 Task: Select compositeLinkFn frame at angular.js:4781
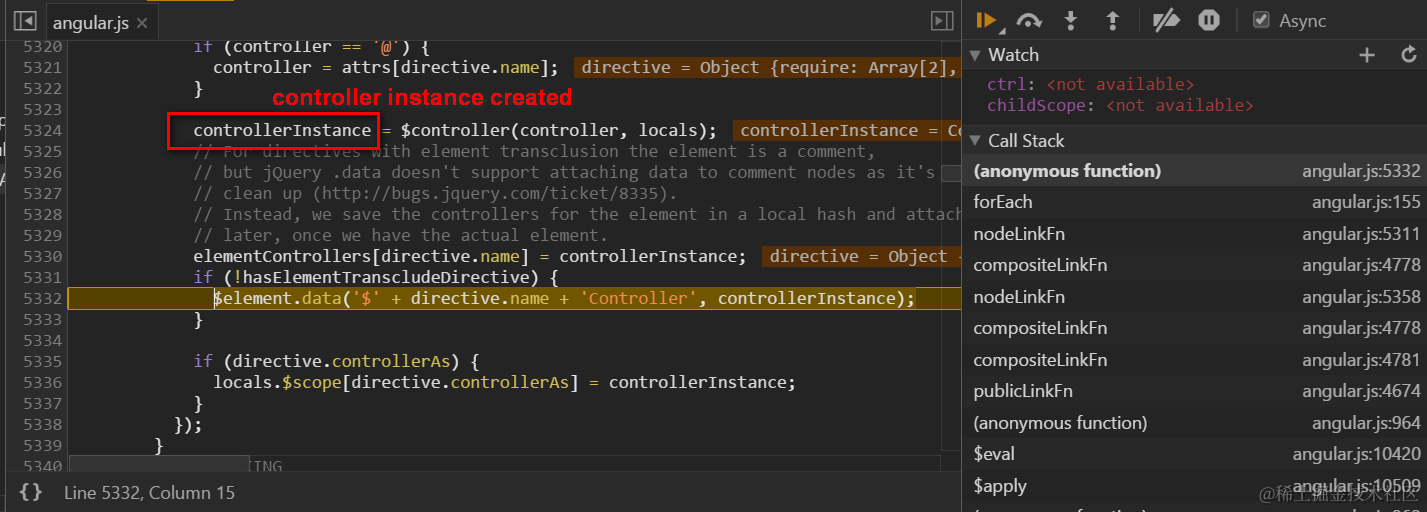(1194, 360)
